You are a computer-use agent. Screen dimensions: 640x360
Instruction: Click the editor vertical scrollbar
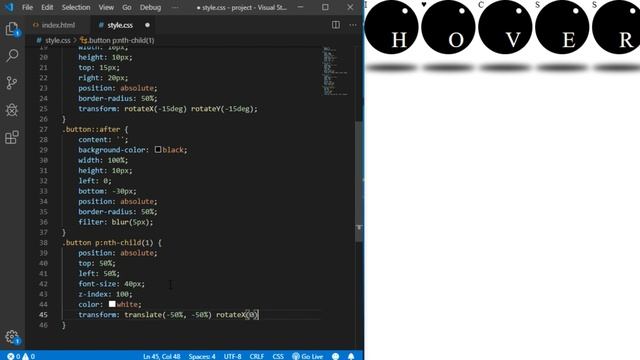[x=359, y=182]
